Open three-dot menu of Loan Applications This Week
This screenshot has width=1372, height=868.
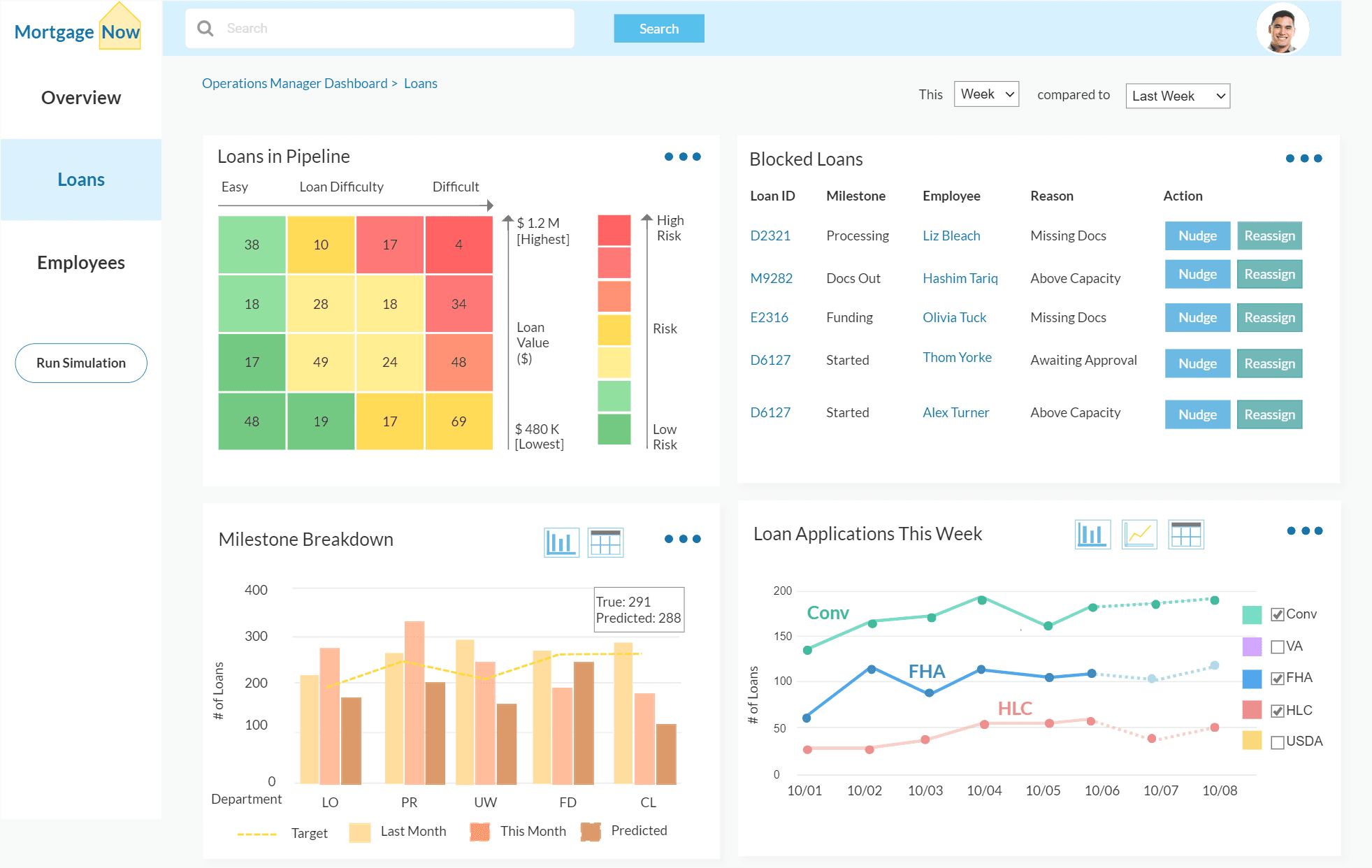1304,531
